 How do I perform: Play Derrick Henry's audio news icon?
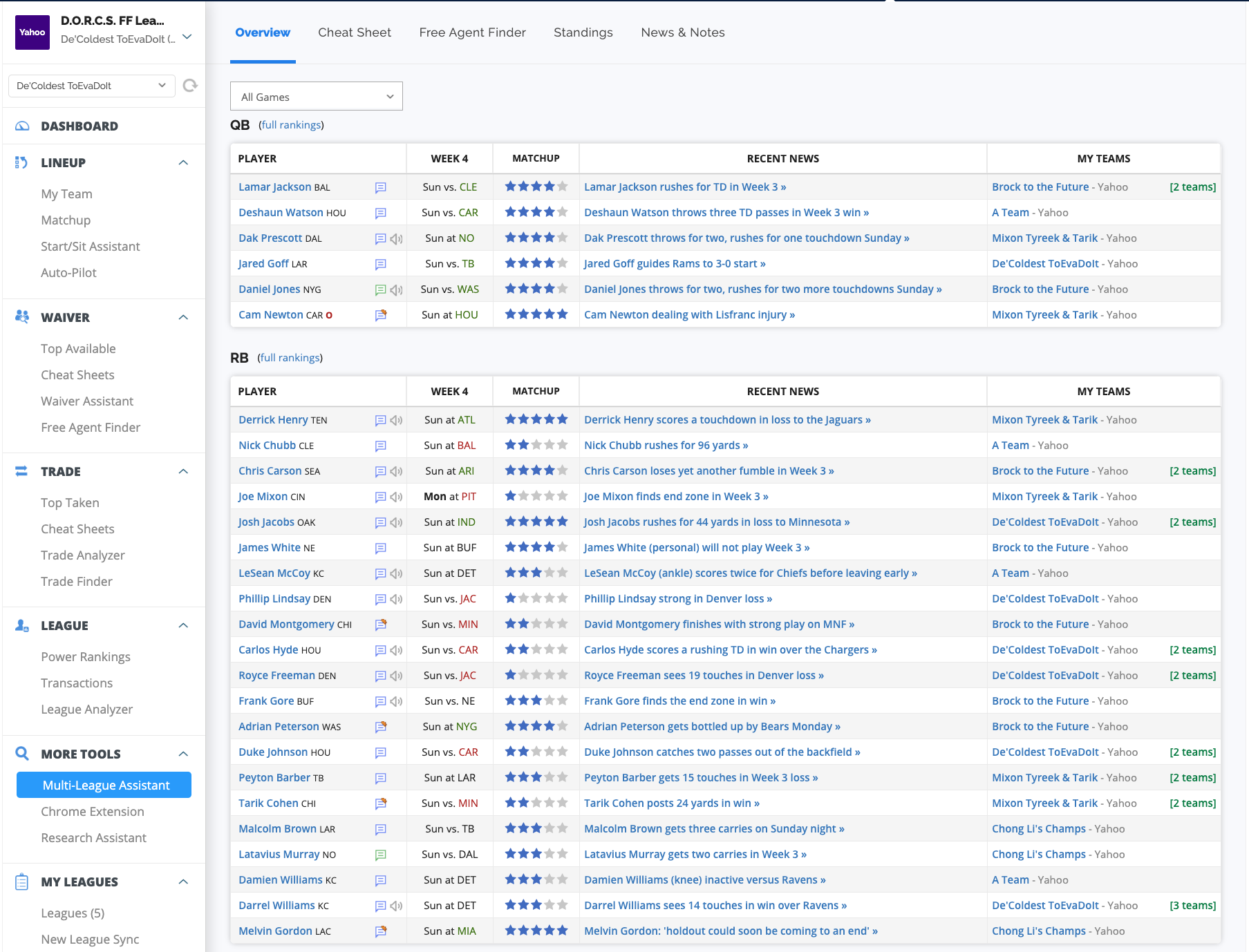click(x=396, y=420)
